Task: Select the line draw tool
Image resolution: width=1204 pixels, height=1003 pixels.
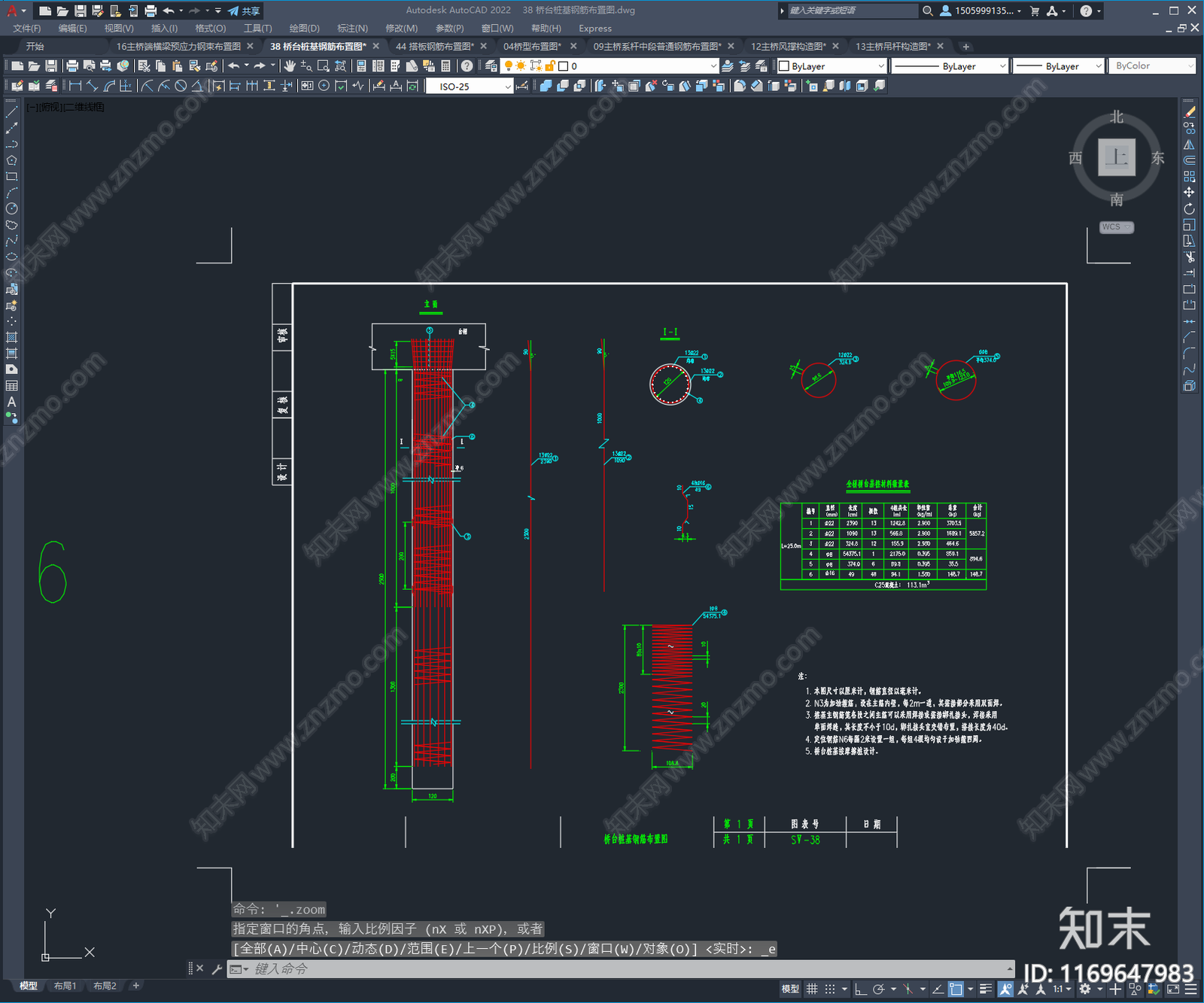Action: click(11, 112)
